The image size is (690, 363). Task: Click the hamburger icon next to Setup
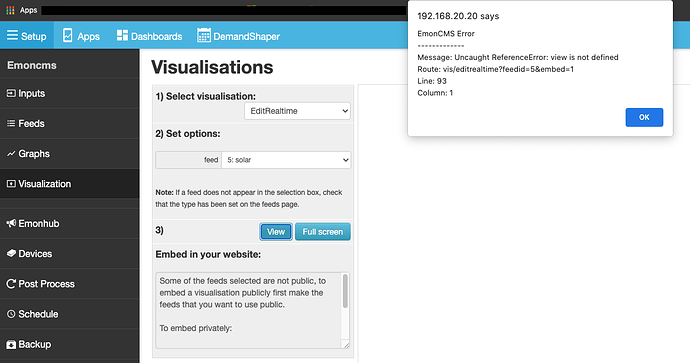(x=12, y=35)
